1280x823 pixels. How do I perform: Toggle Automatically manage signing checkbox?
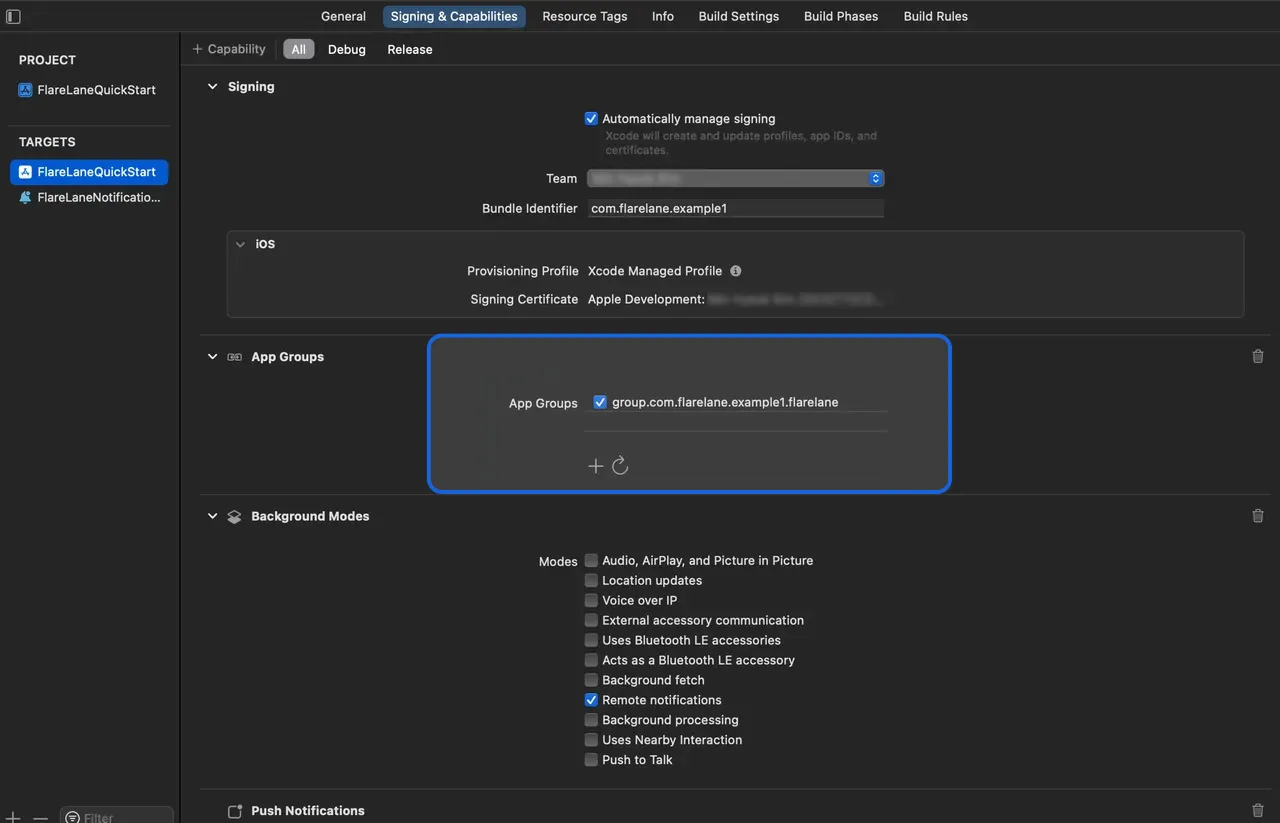[x=591, y=118]
